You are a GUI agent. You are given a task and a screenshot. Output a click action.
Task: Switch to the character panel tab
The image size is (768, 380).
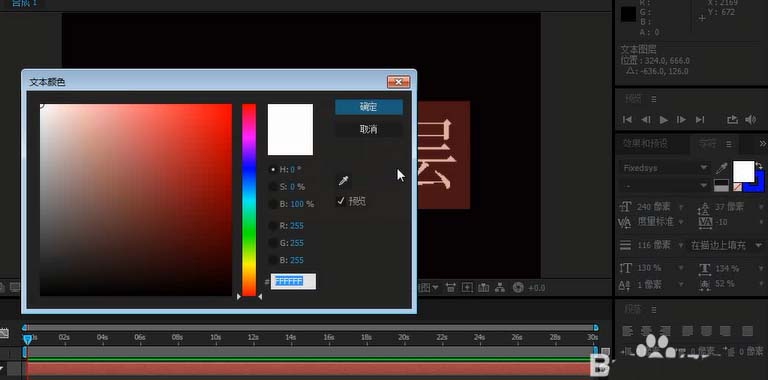(708, 144)
